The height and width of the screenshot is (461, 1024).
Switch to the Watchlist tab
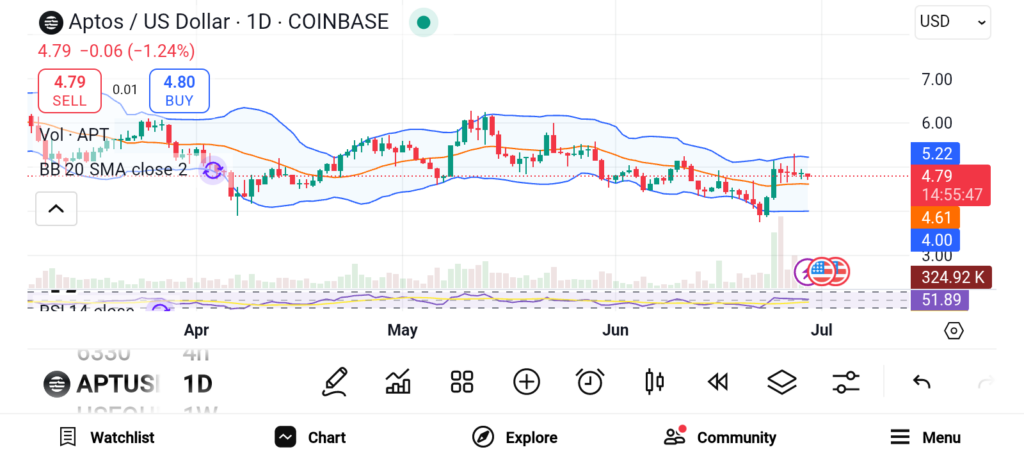107,437
